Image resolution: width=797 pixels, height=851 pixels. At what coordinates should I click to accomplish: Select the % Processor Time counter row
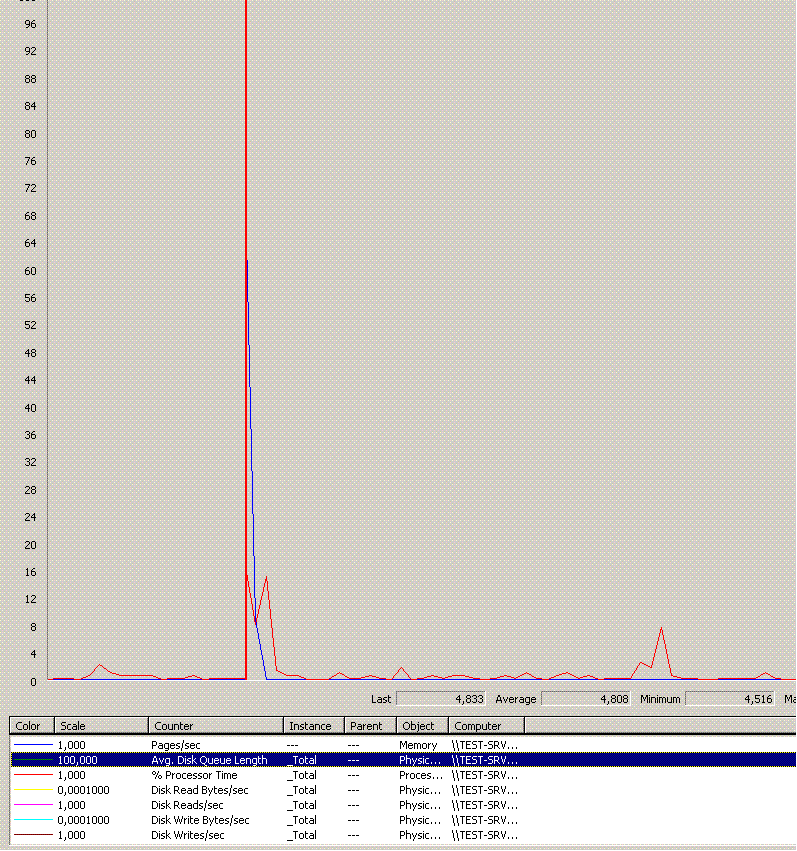(x=196, y=775)
